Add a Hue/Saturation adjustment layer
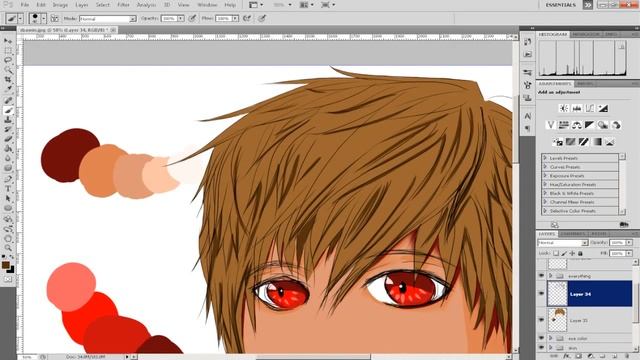 tap(564, 125)
